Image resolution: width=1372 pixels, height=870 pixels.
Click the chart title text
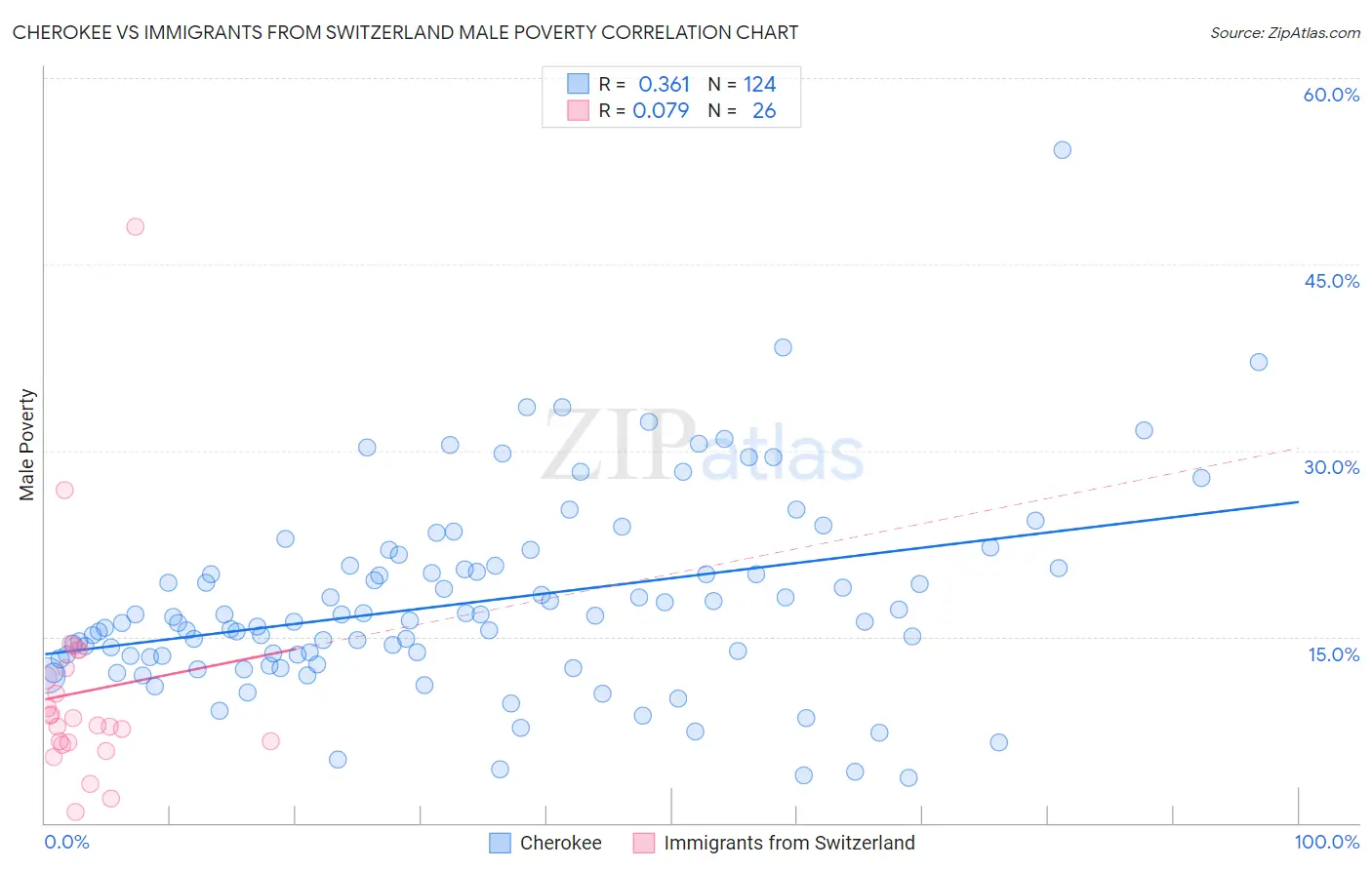[x=405, y=32]
